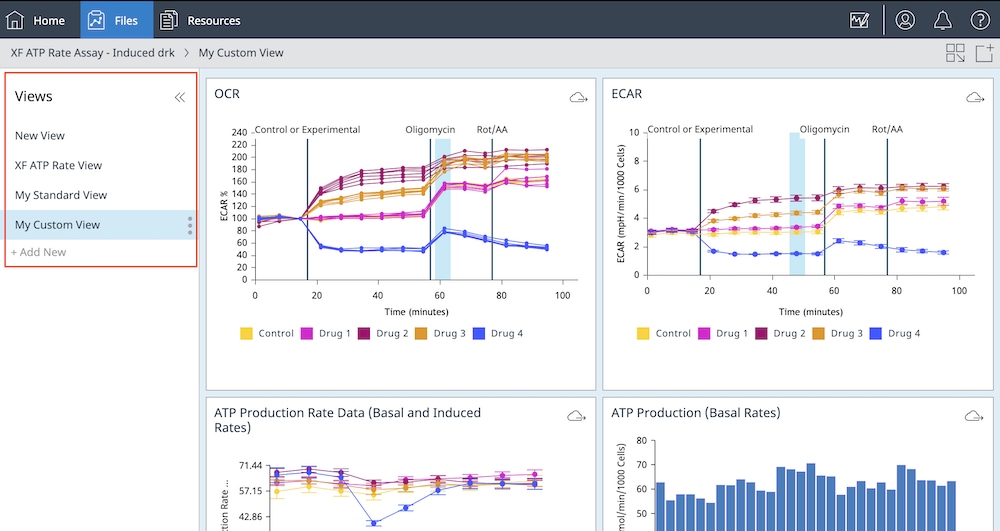This screenshot has width=1000, height=531.
Task: Go to the Home tab
Action: 36,20
